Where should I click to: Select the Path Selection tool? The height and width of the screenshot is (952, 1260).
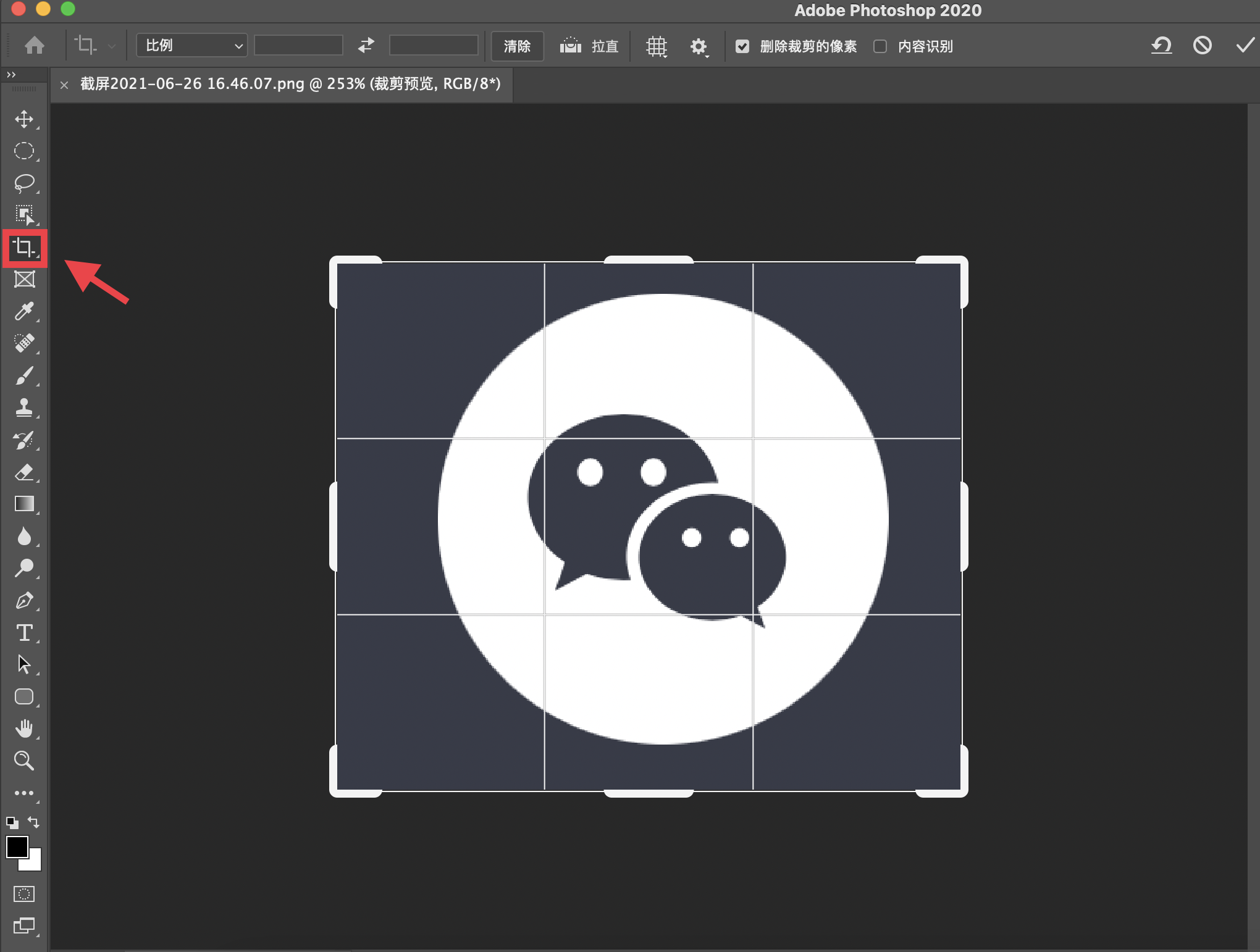(24, 664)
